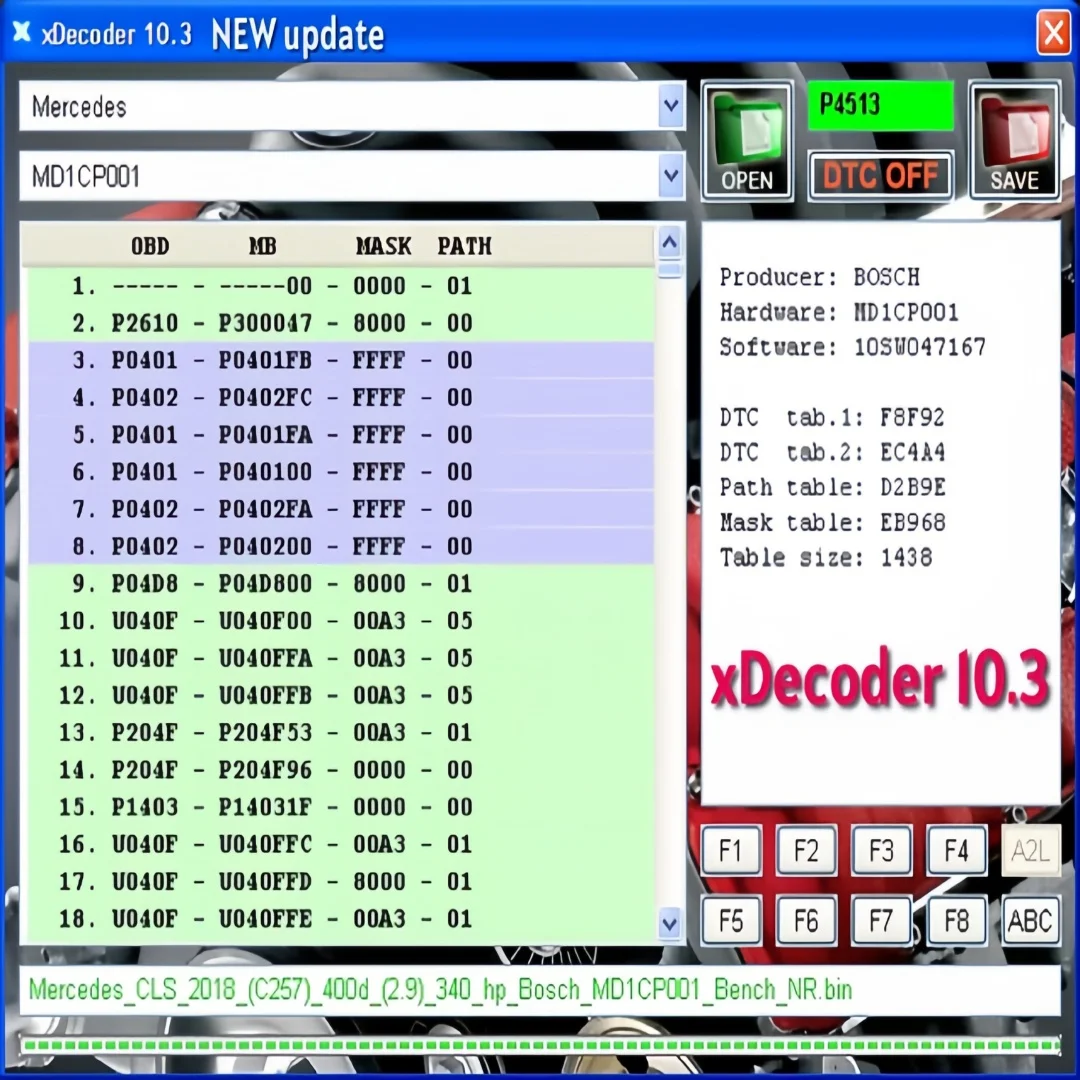
Task: Click the F1 function button
Action: point(731,850)
